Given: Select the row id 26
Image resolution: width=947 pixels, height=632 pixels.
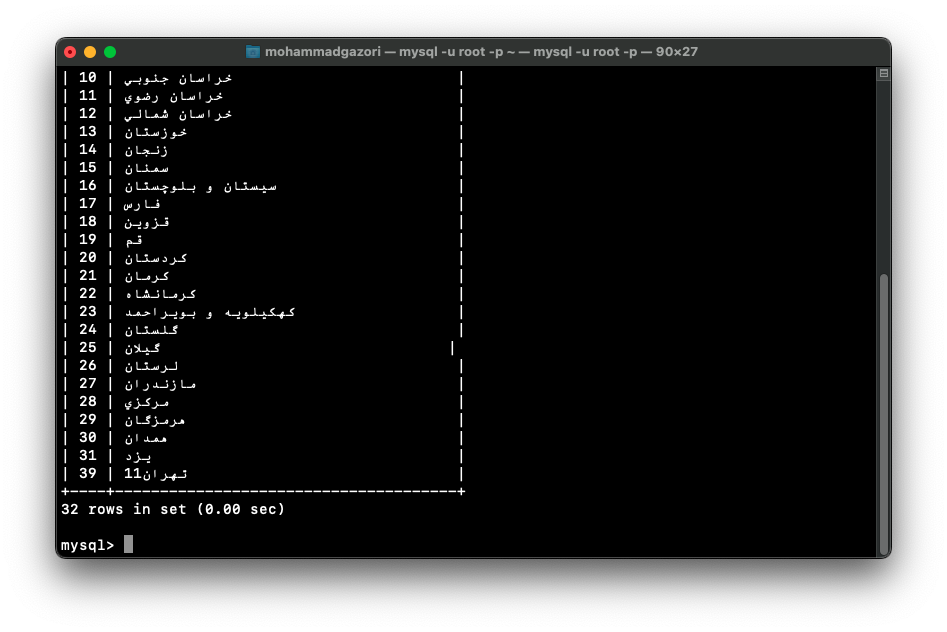Looking at the screenshot, I should [x=88, y=366].
